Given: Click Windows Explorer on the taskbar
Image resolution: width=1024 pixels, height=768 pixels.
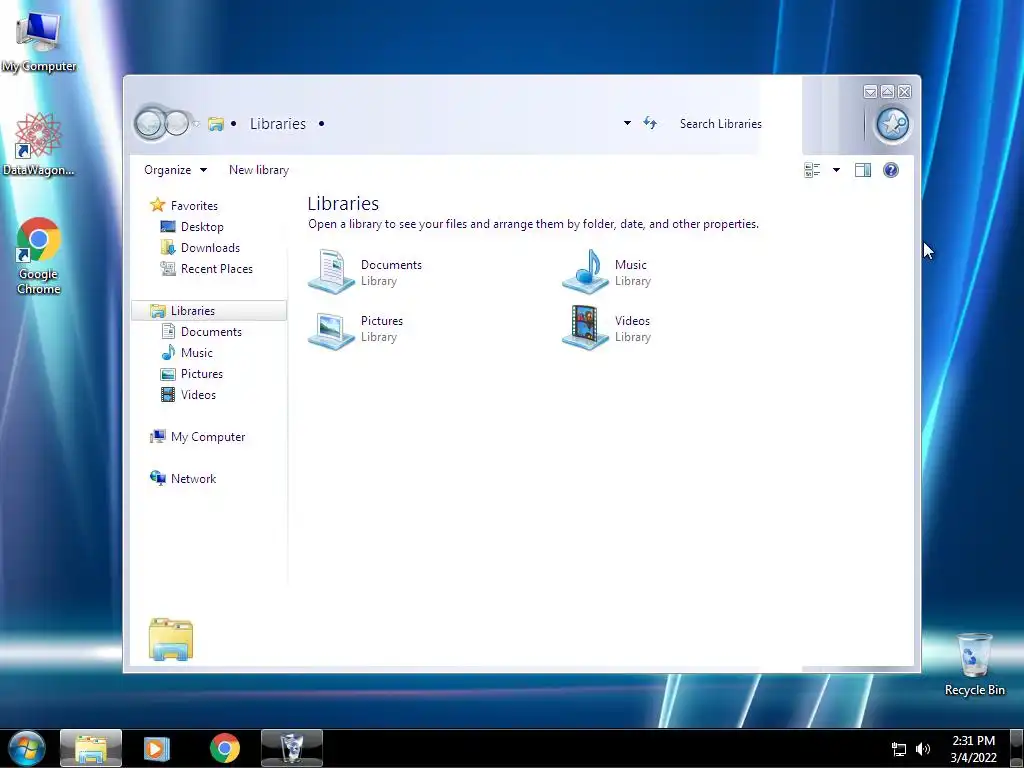Looking at the screenshot, I should (x=91, y=748).
